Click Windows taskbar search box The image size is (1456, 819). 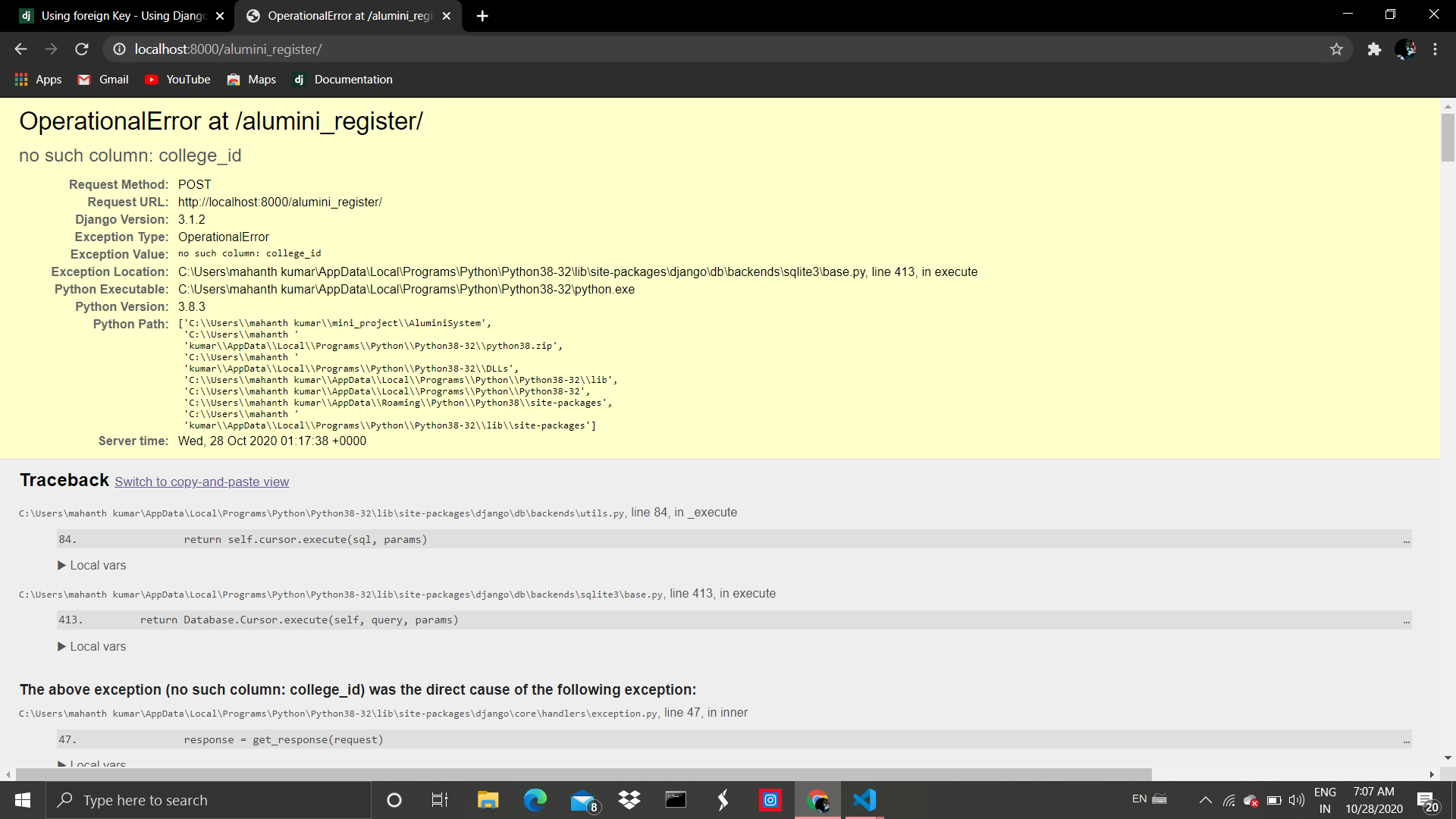[209, 800]
